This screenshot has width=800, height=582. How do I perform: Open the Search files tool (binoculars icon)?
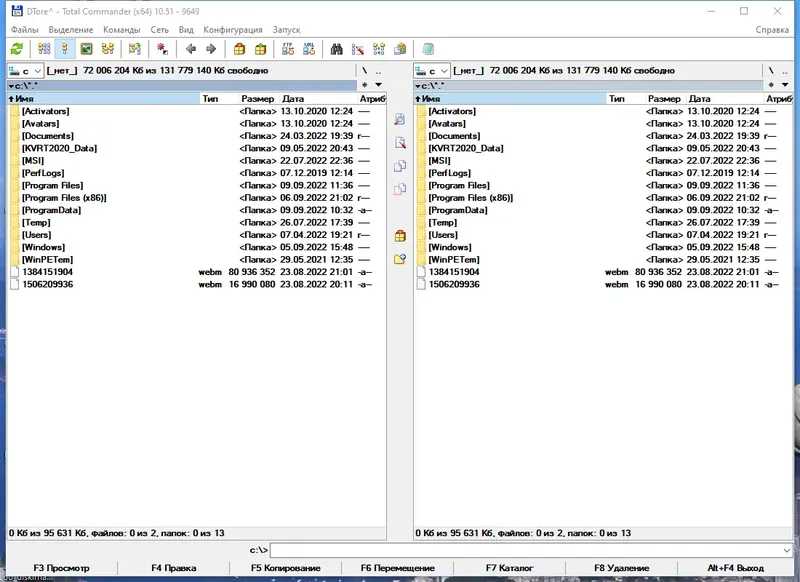pyautogui.click(x=339, y=46)
